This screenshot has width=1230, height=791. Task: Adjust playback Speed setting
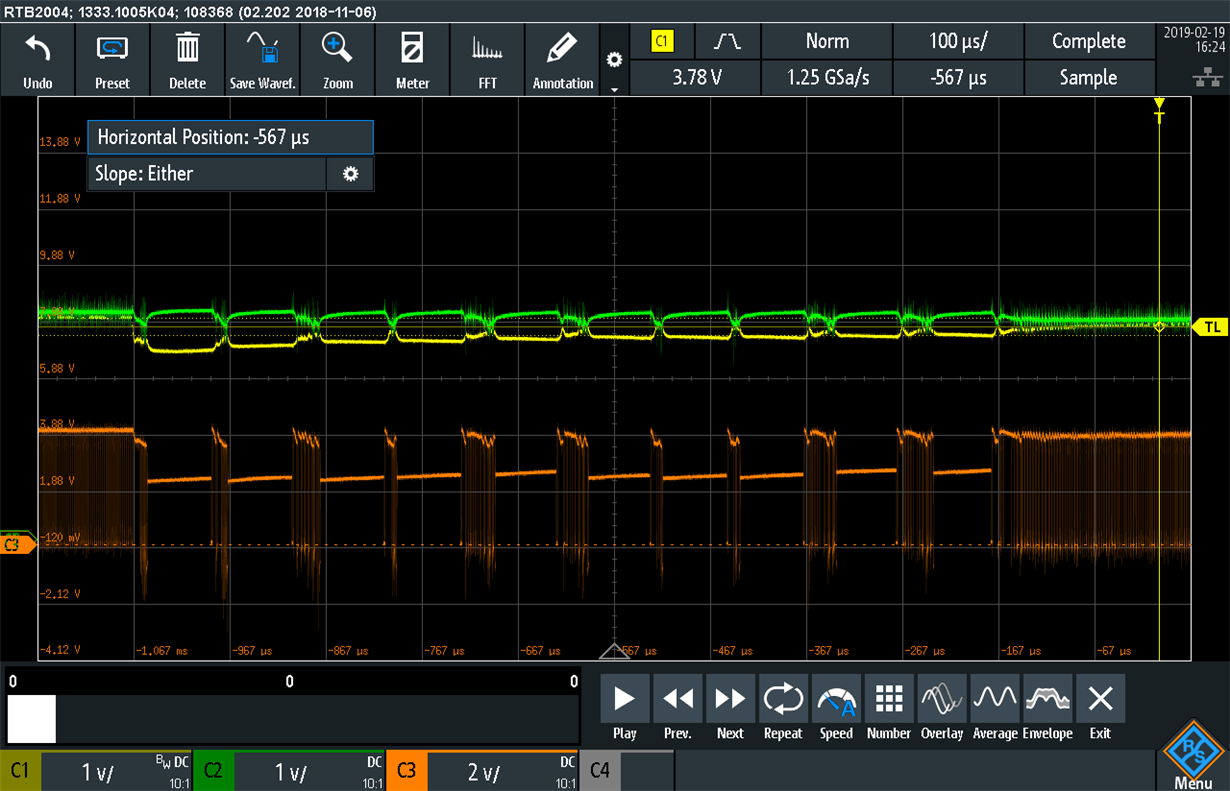tap(836, 708)
